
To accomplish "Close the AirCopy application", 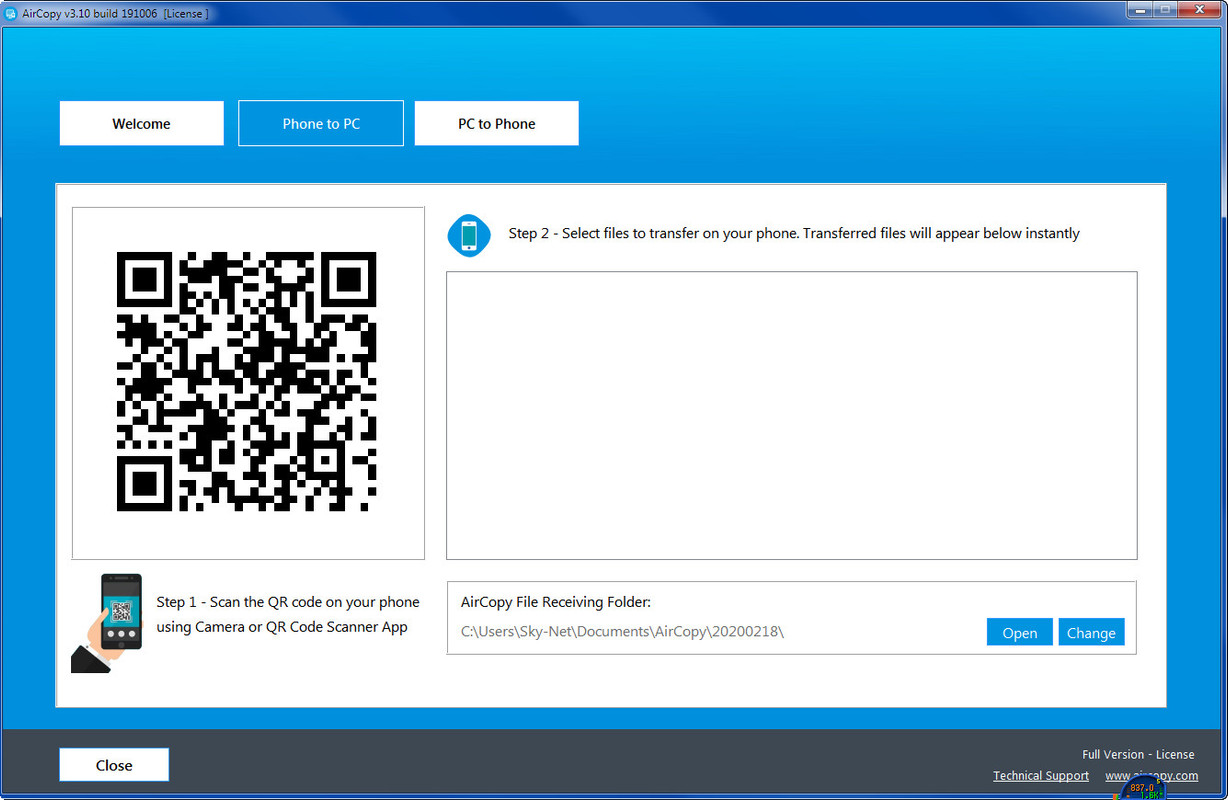I will (x=114, y=765).
